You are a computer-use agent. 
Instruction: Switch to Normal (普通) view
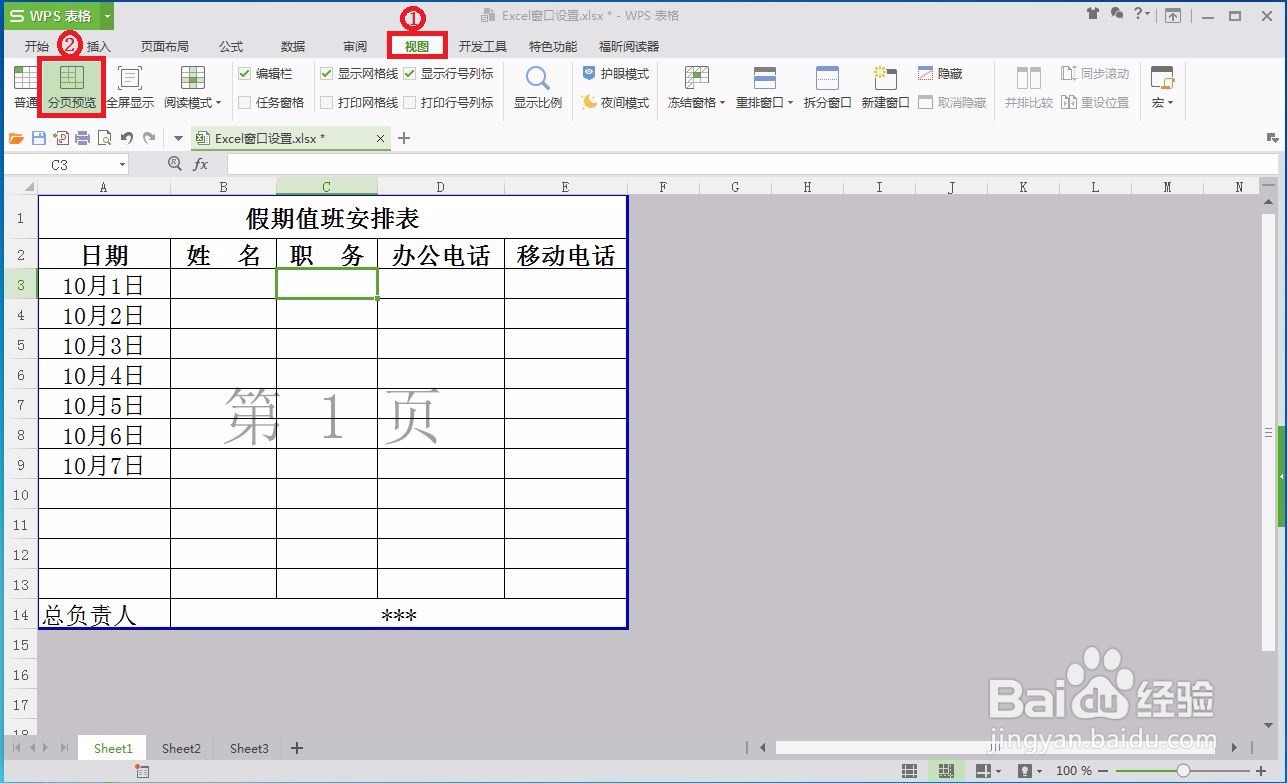(24, 88)
